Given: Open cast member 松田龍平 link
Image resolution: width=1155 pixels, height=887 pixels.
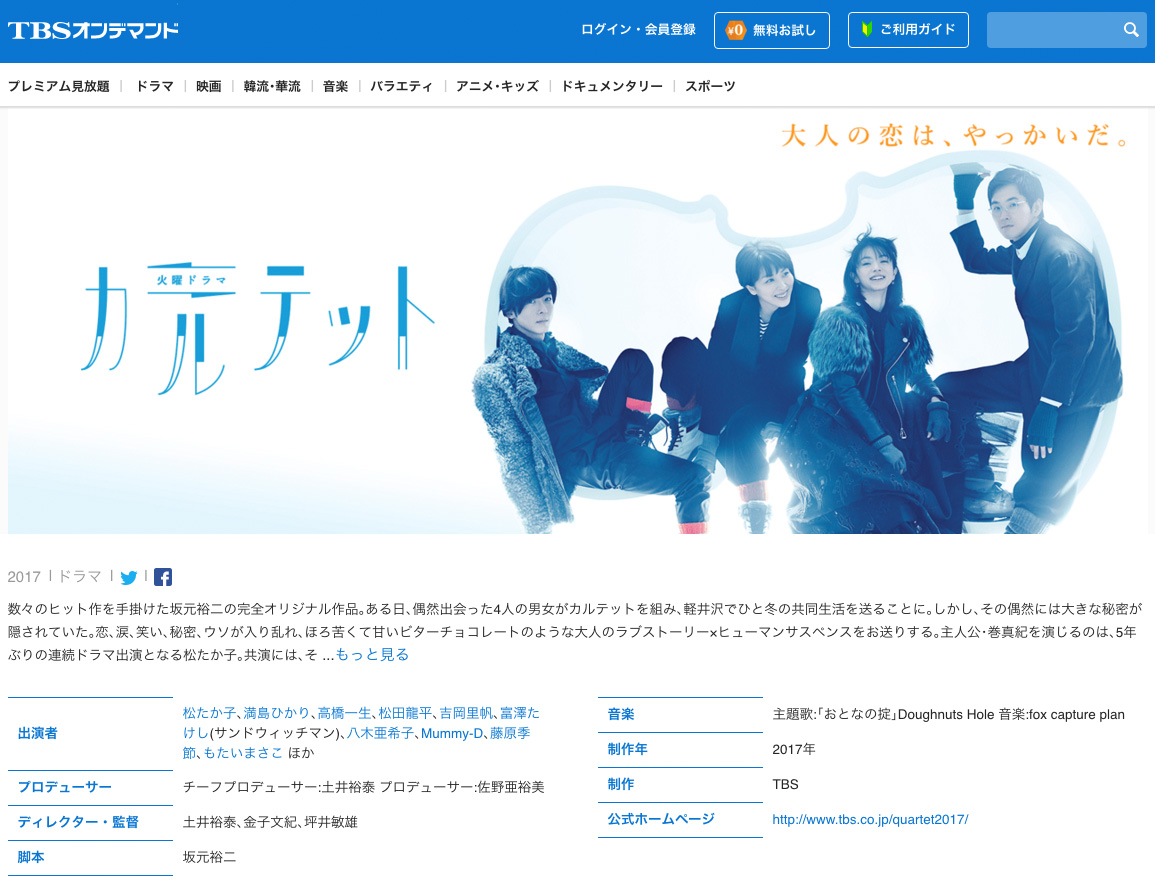Looking at the screenshot, I should (405, 713).
